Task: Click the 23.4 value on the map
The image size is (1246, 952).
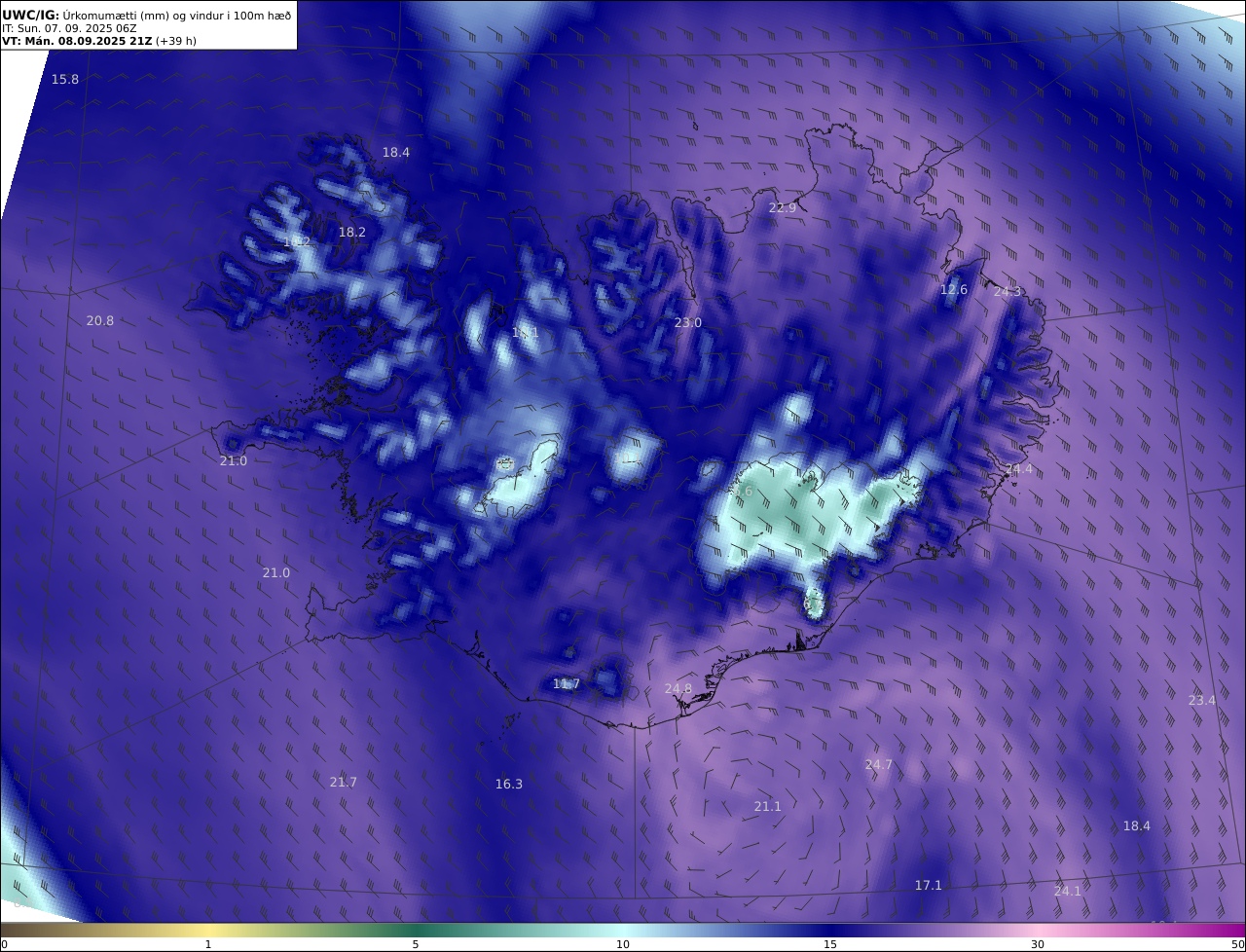Action: [1202, 700]
